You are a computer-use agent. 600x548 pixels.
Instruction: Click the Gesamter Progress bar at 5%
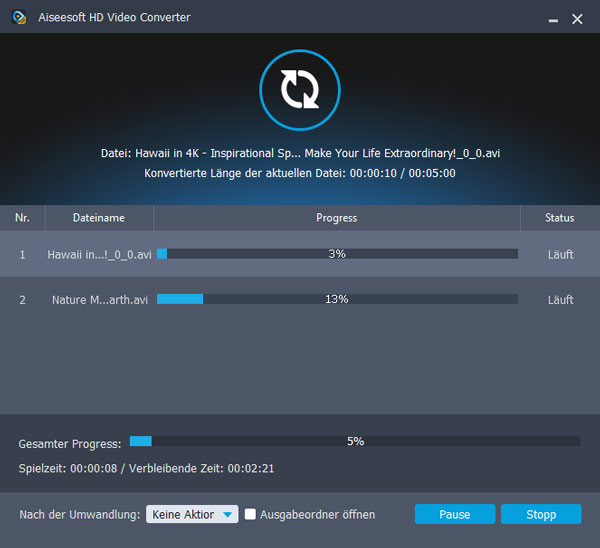[x=355, y=441]
